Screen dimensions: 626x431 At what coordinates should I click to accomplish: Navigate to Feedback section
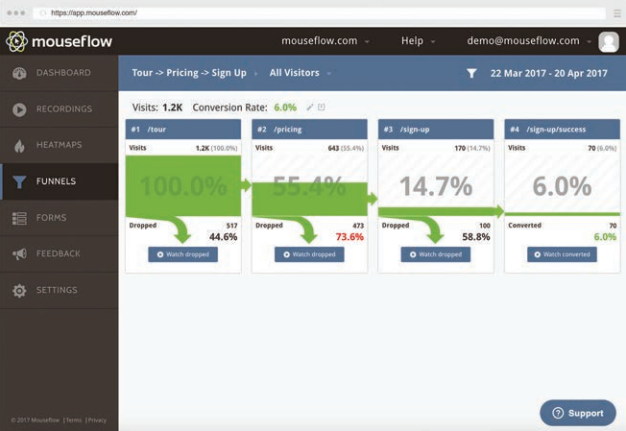tap(58, 254)
